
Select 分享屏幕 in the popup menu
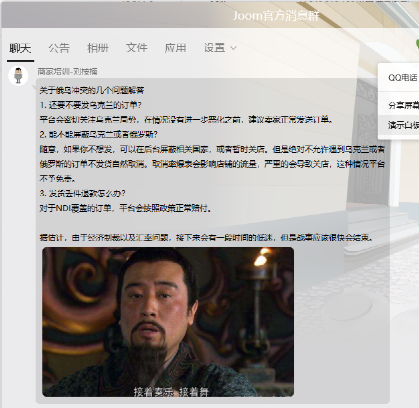tap(403, 106)
